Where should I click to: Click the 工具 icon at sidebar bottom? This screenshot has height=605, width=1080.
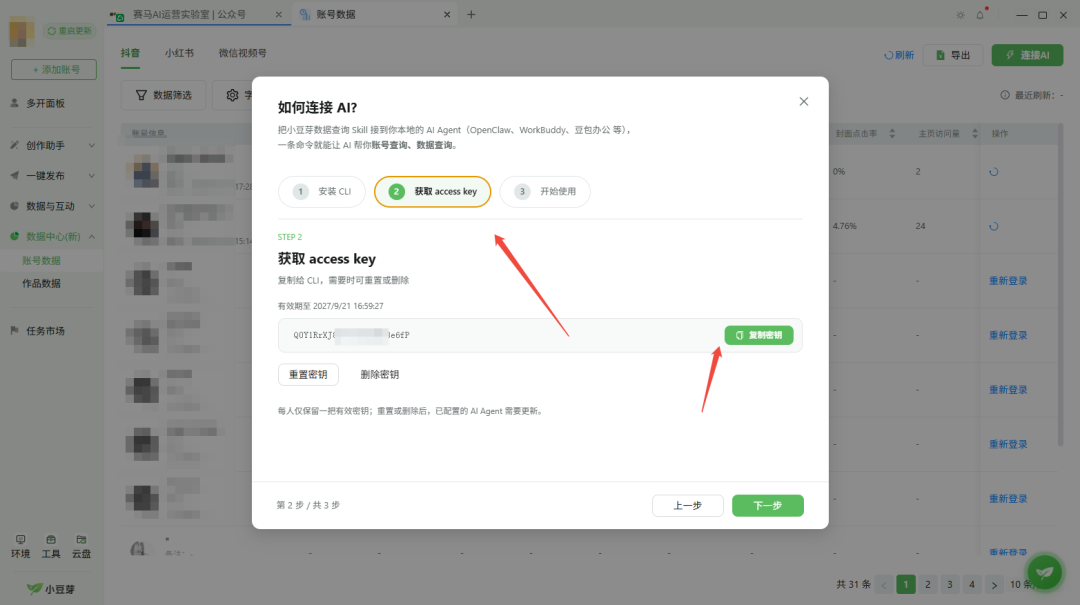pos(51,546)
